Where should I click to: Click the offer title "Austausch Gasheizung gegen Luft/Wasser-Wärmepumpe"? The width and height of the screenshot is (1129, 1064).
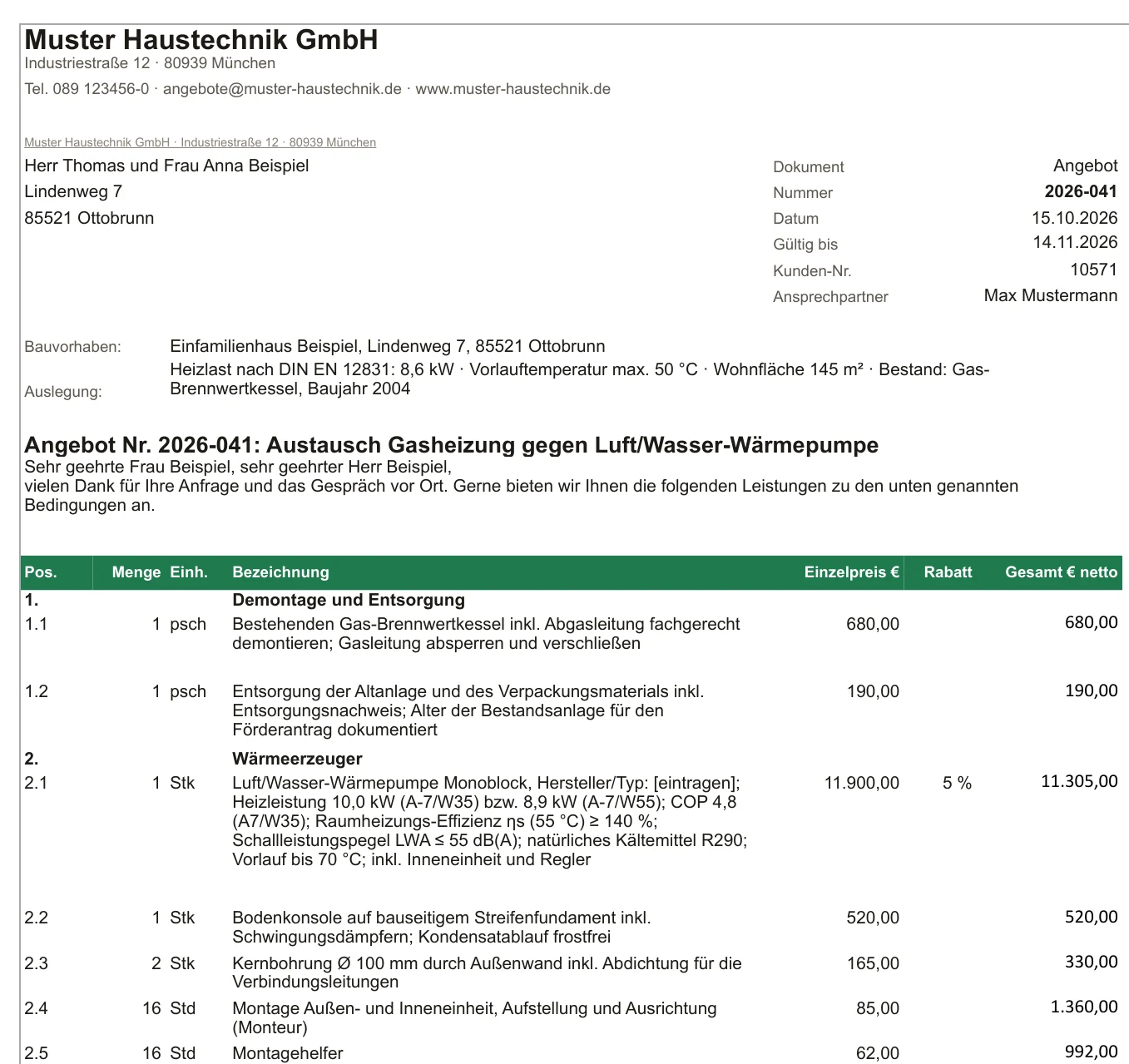tap(572, 445)
